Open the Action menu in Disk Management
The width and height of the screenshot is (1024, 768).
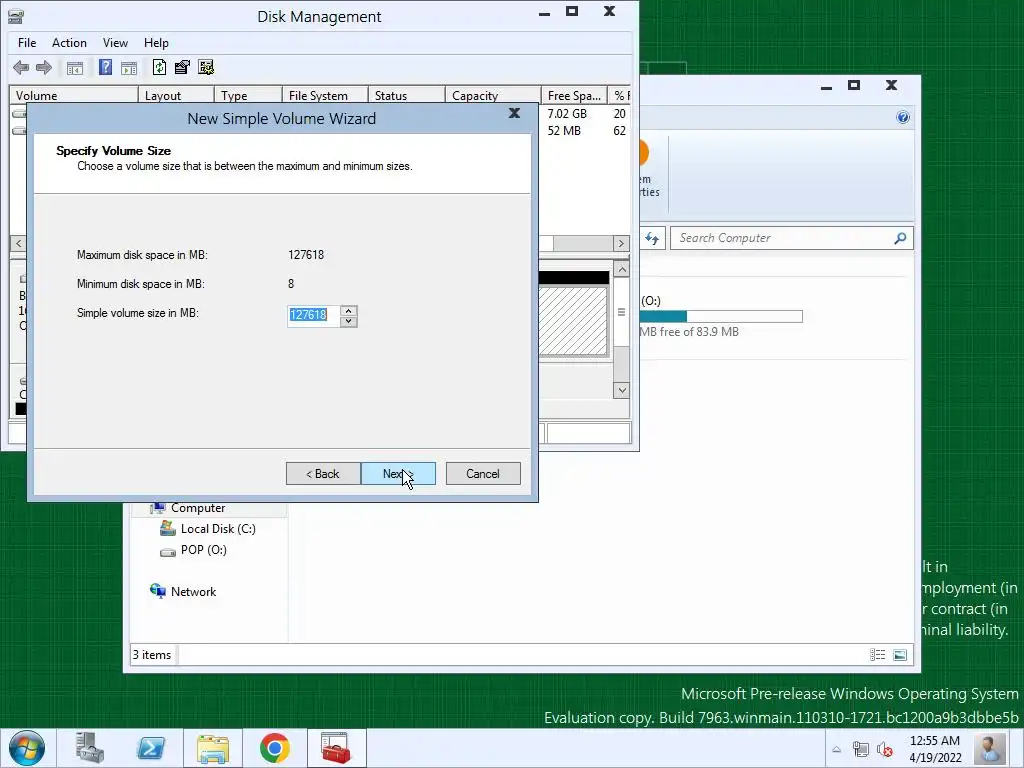point(69,42)
